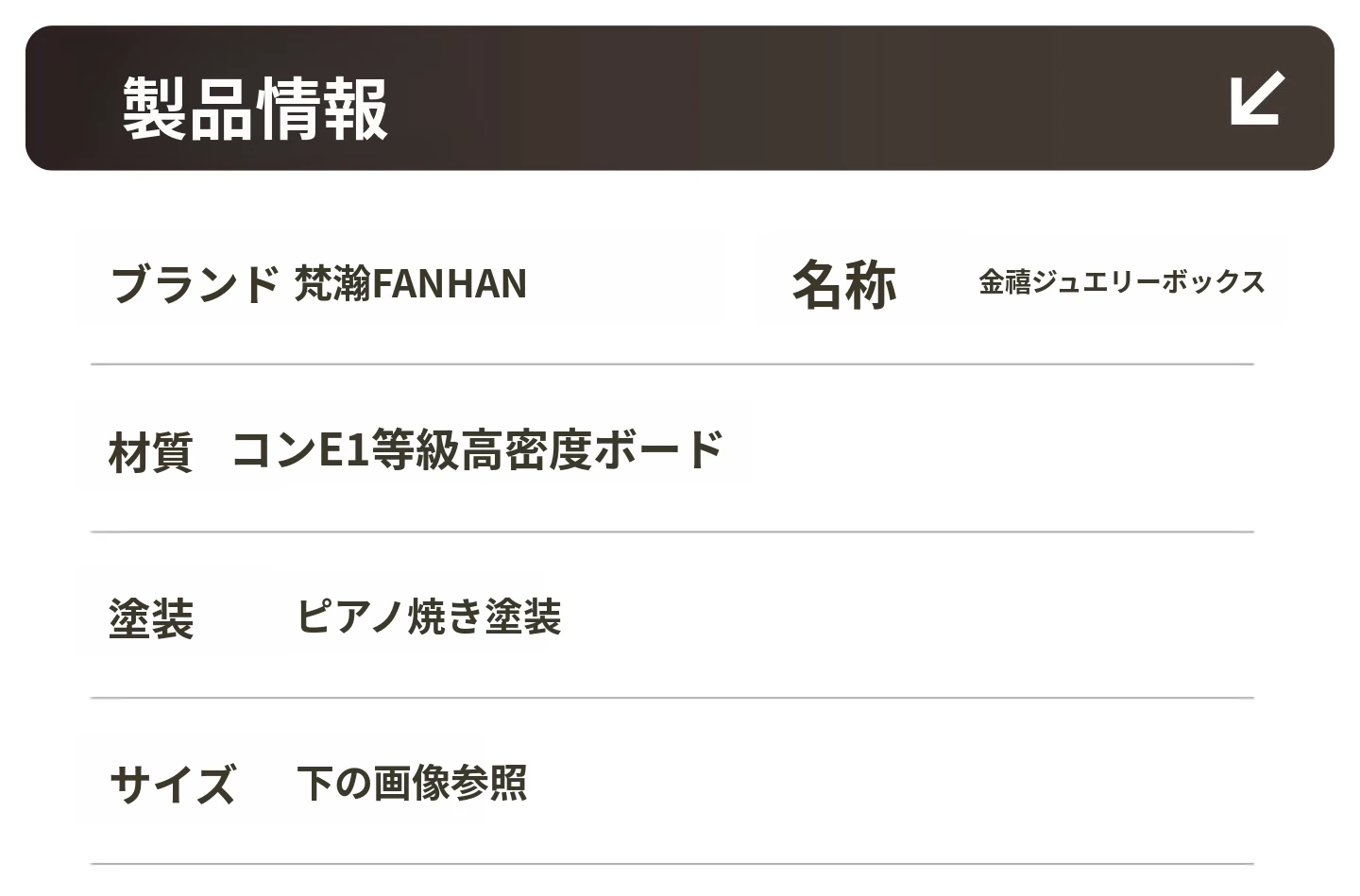This screenshot has width=1360, height=896.
Task: Click the FANHAN Latin brand text
Action: [450, 284]
